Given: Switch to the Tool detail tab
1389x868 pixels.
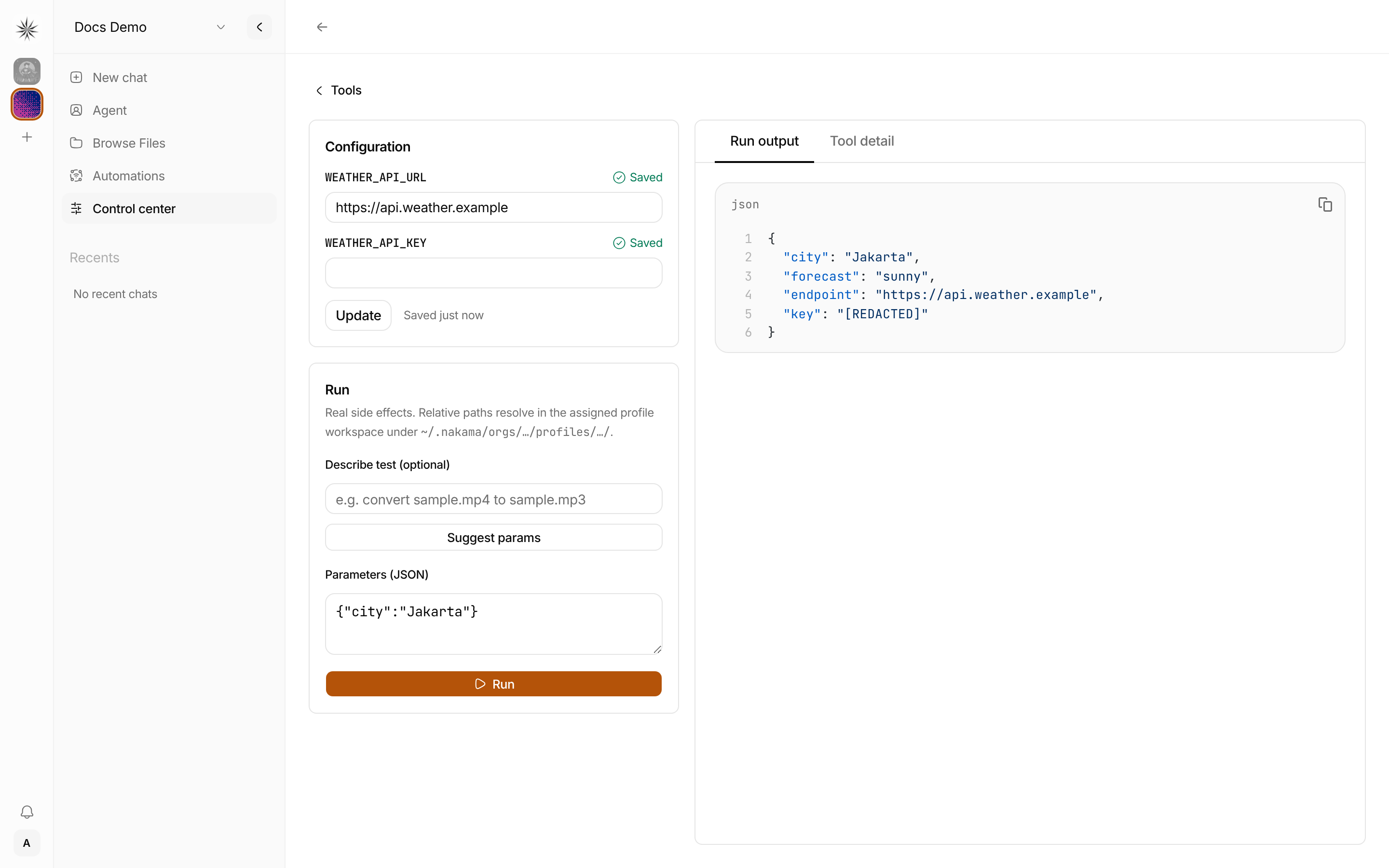Looking at the screenshot, I should tap(861, 141).
